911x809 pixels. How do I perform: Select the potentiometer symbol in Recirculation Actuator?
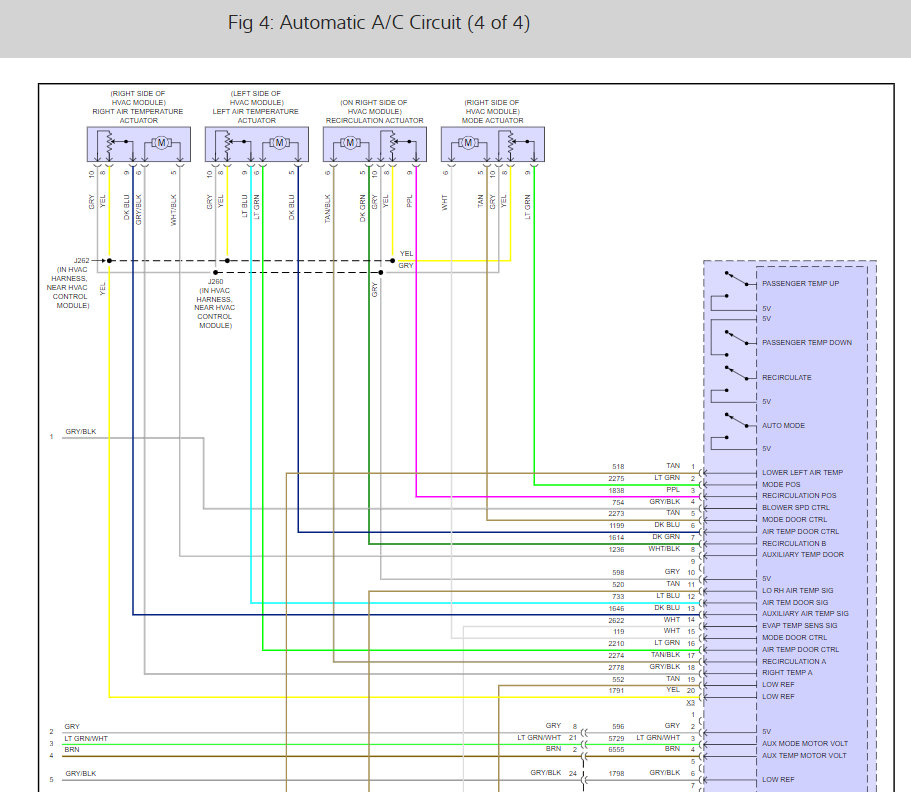(x=392, y=143)
